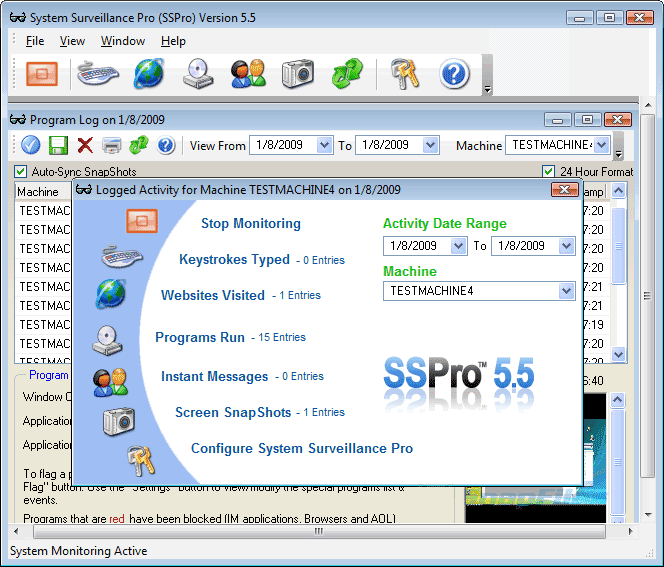664x567 pixels.
Task: Click the green refresh arrows in main toolbar
Action: (x=347, y=74)
